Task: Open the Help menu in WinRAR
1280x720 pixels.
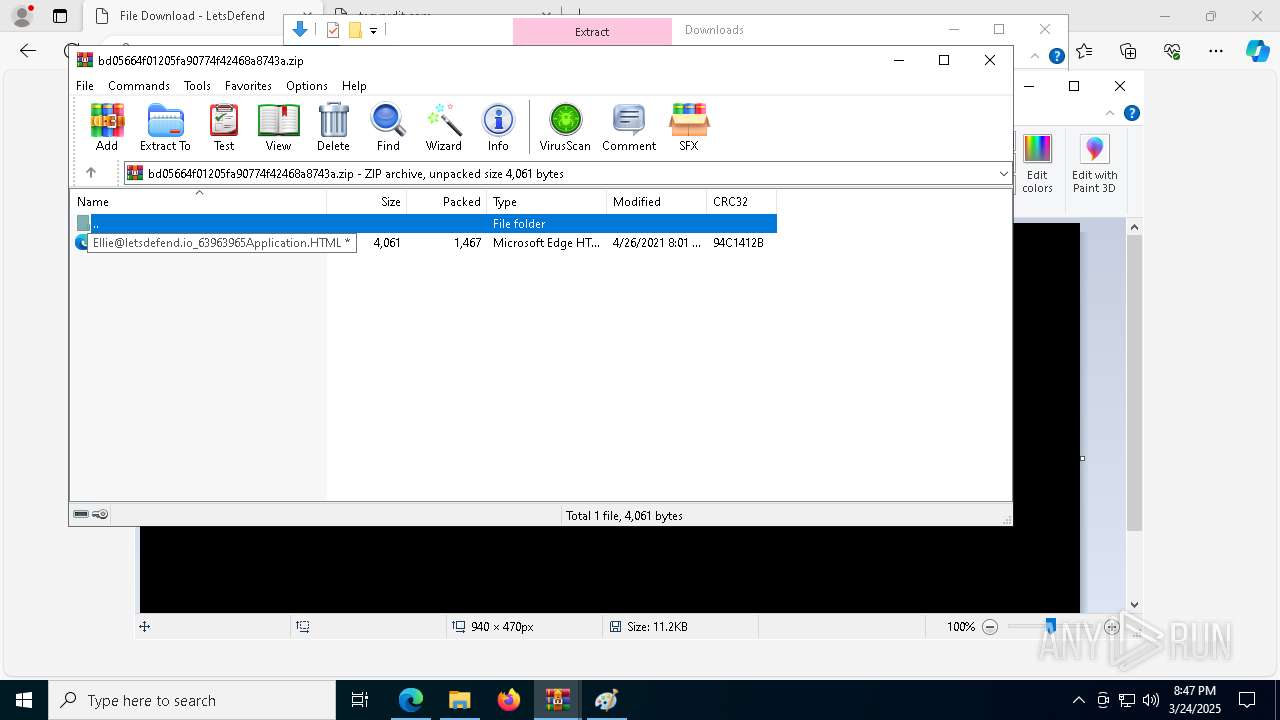Action: pos(354,86)
